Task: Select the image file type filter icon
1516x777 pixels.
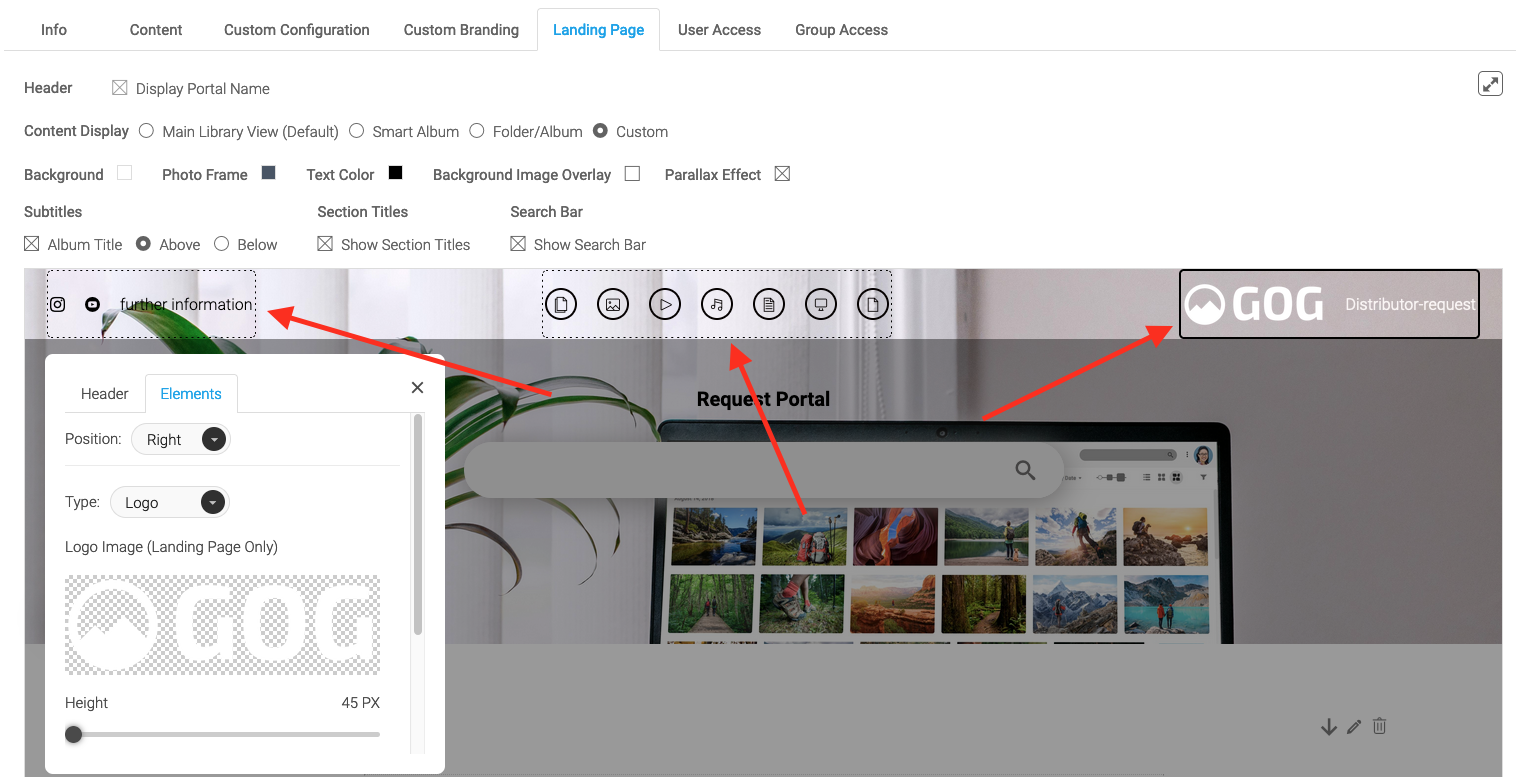Action: coord(613,304)
